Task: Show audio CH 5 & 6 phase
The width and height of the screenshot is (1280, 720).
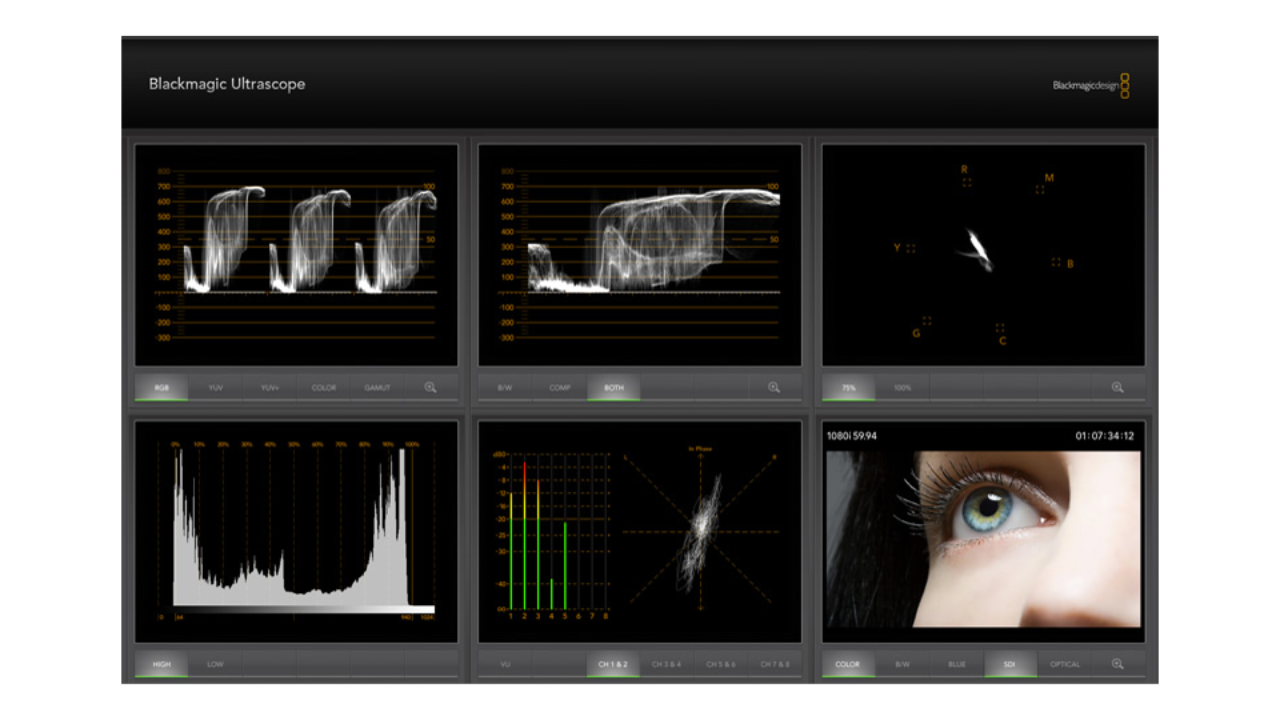Action: pyautogui.click(x=721, y=664)
